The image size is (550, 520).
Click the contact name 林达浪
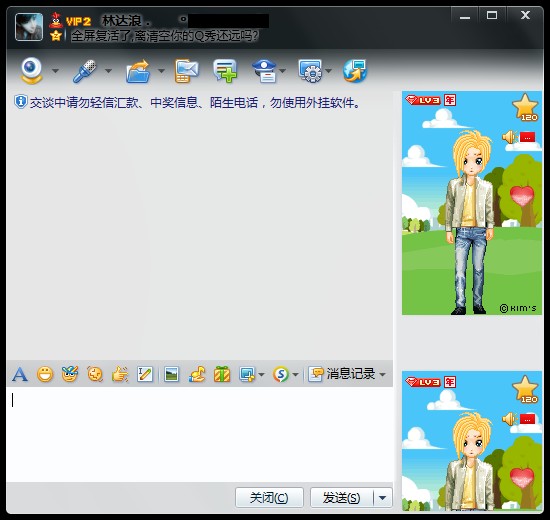pos(122,21)
